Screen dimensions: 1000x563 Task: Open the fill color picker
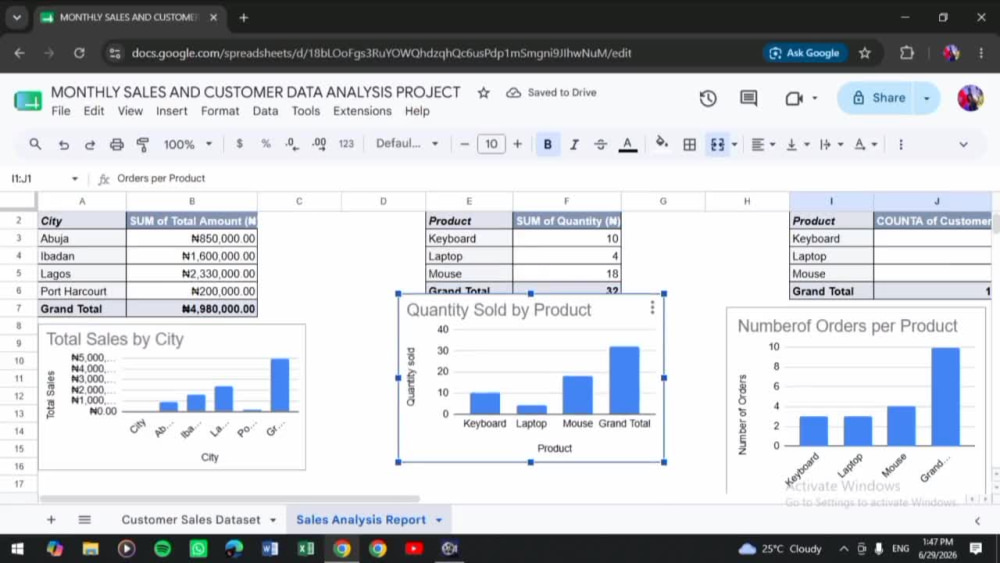click(x=661, y=143)
